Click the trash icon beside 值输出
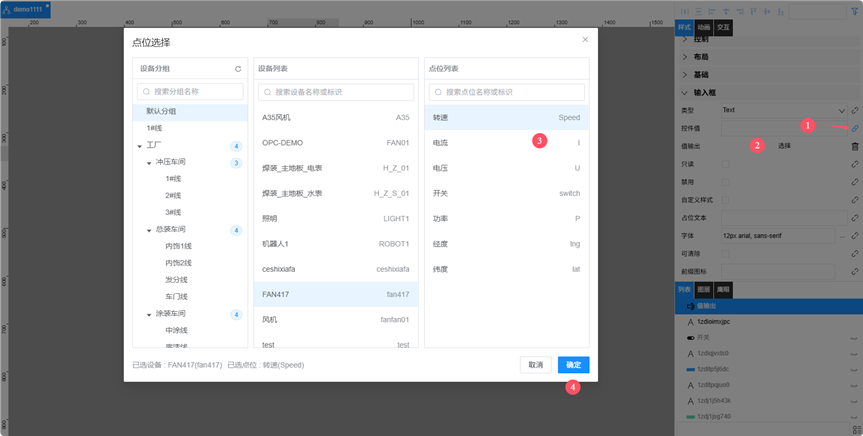 (855, 146)
